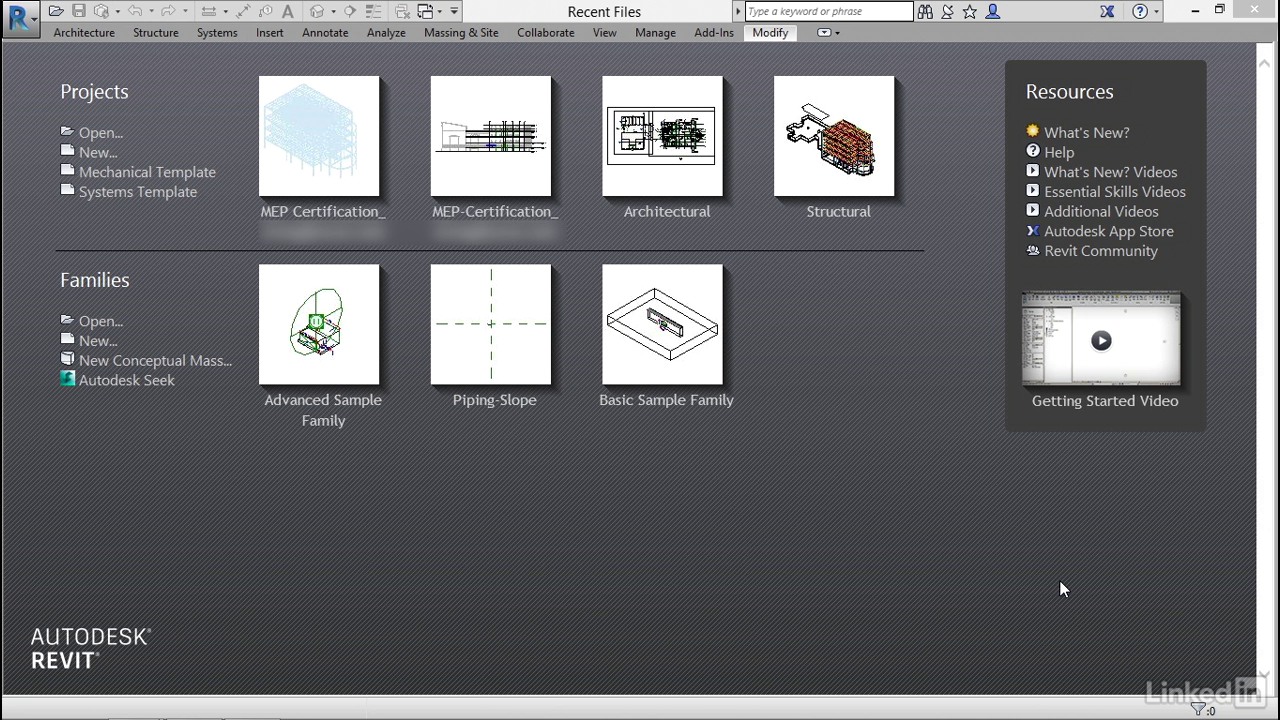Open Customize Quick Access Toolbar dropdown
The image size is (1280, 720).
(454, 11)
